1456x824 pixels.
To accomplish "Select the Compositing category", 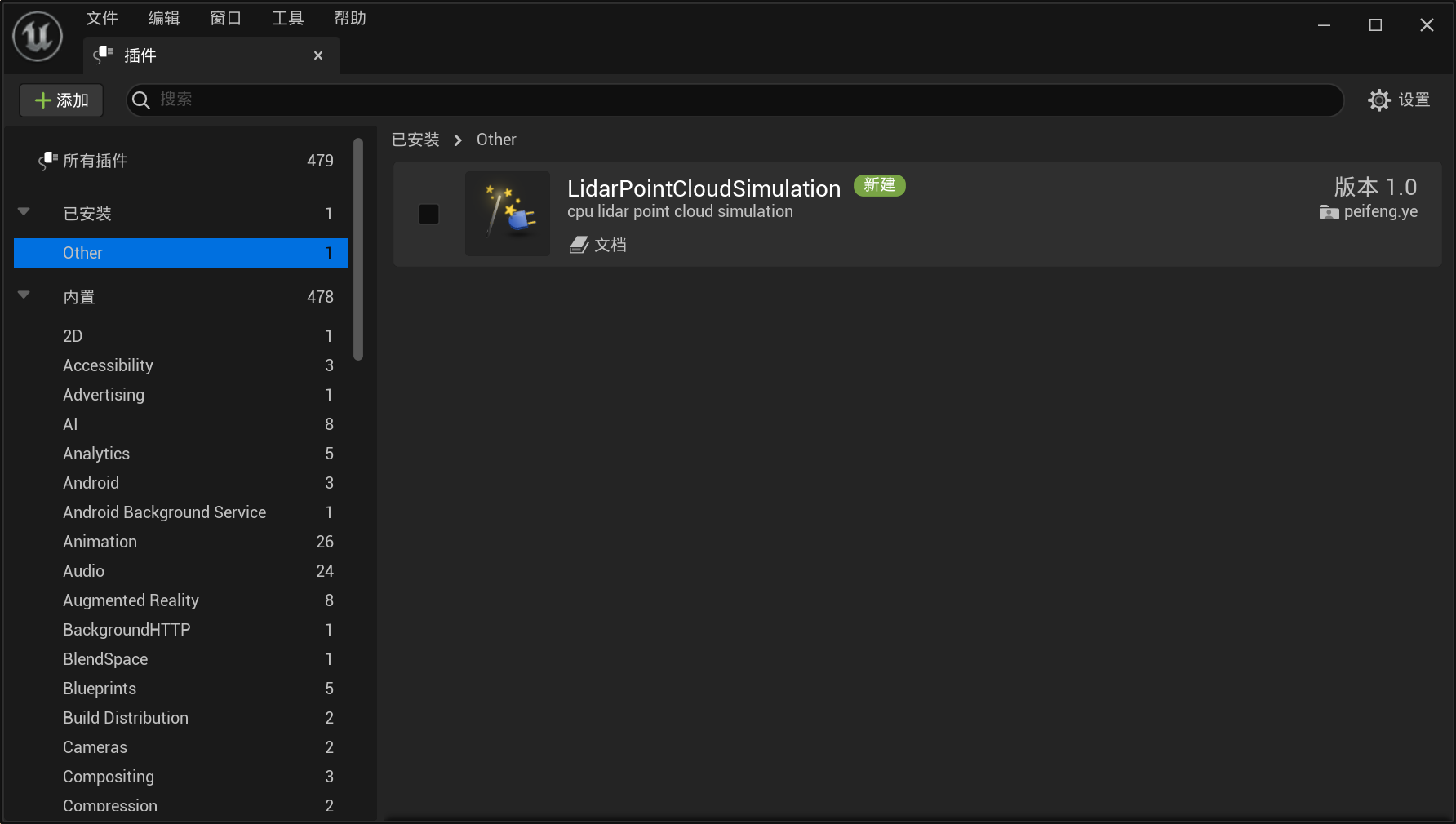I will pos(181,777).
